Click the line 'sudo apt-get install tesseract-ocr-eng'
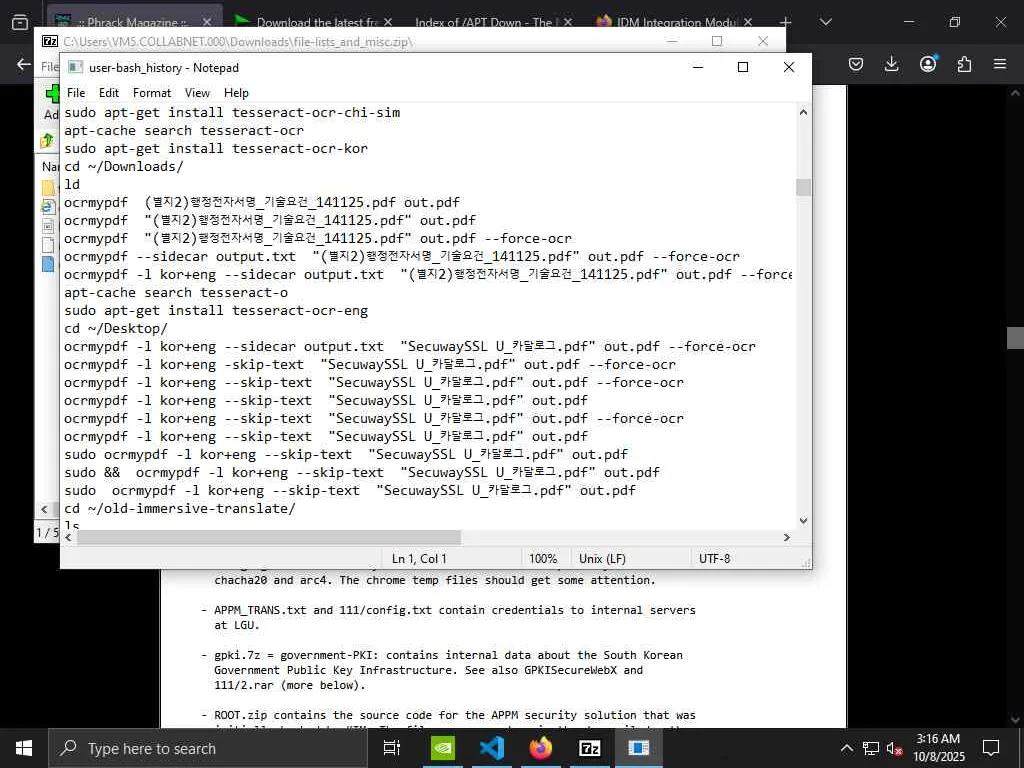This screenshot has width=1024, height=768. pyautogui.click(x=216, y=311)
